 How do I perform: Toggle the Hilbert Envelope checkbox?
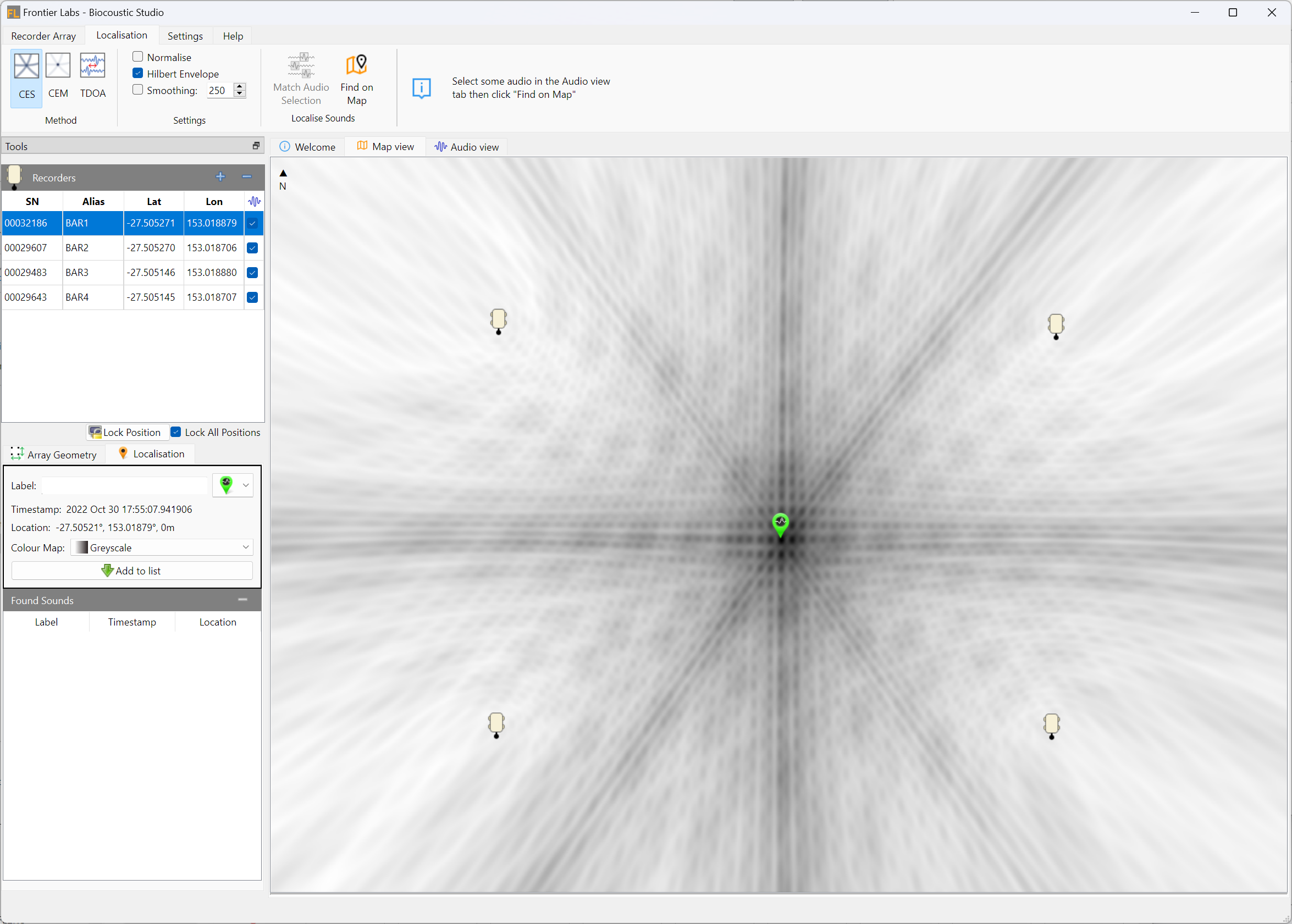(x=137, y=74)
